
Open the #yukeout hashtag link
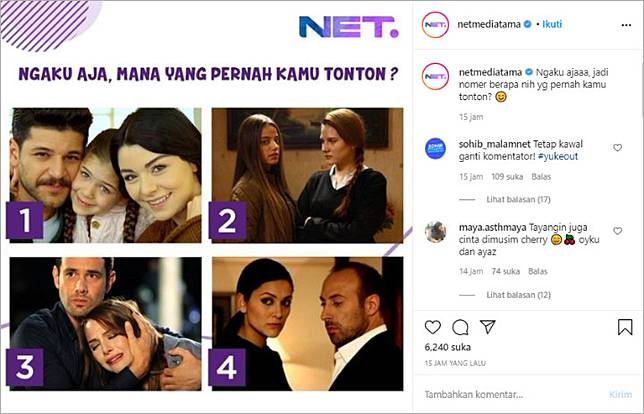pyautogui.click(x=558, y=156)
